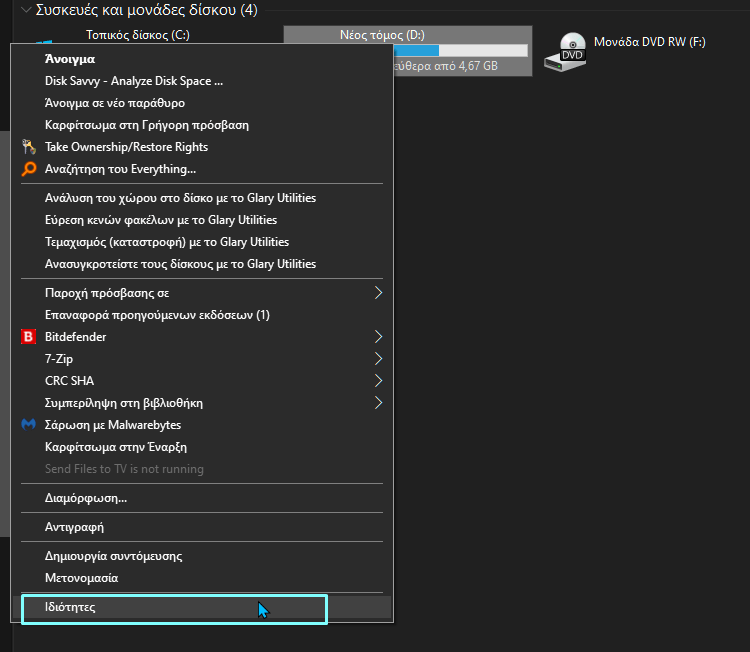Open the 7-Zip menu entry
750x652 pixels.
202,359
